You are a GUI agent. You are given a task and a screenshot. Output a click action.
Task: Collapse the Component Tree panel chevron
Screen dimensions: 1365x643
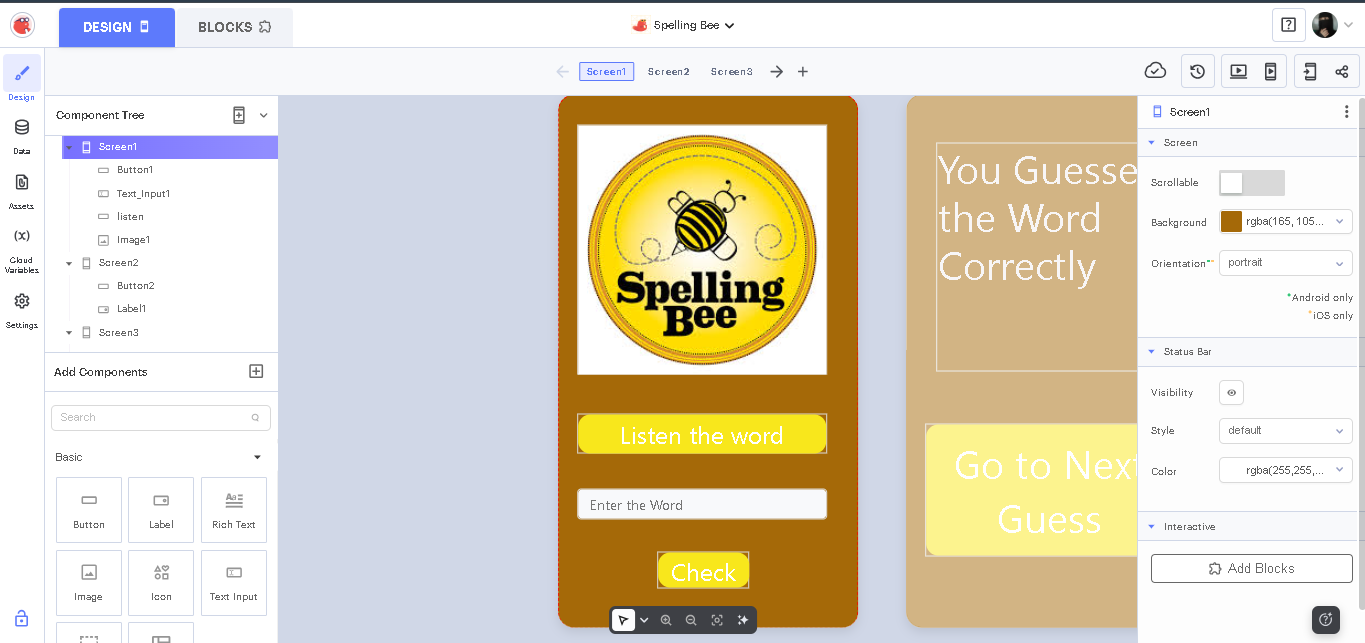[264, 115]
